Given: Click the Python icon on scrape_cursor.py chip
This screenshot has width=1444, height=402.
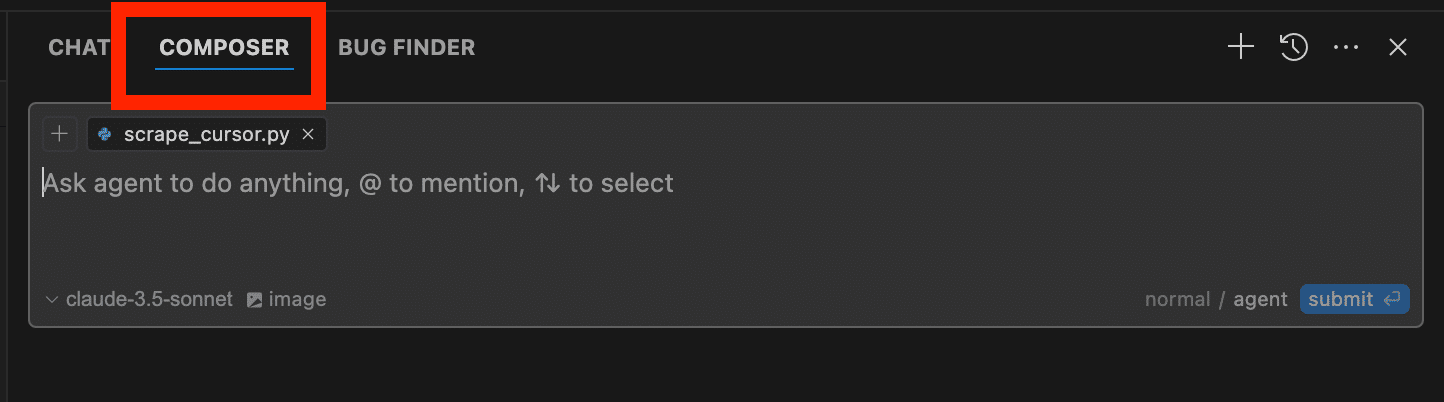Looking at the screenshot, I should (x=105, y=134).
